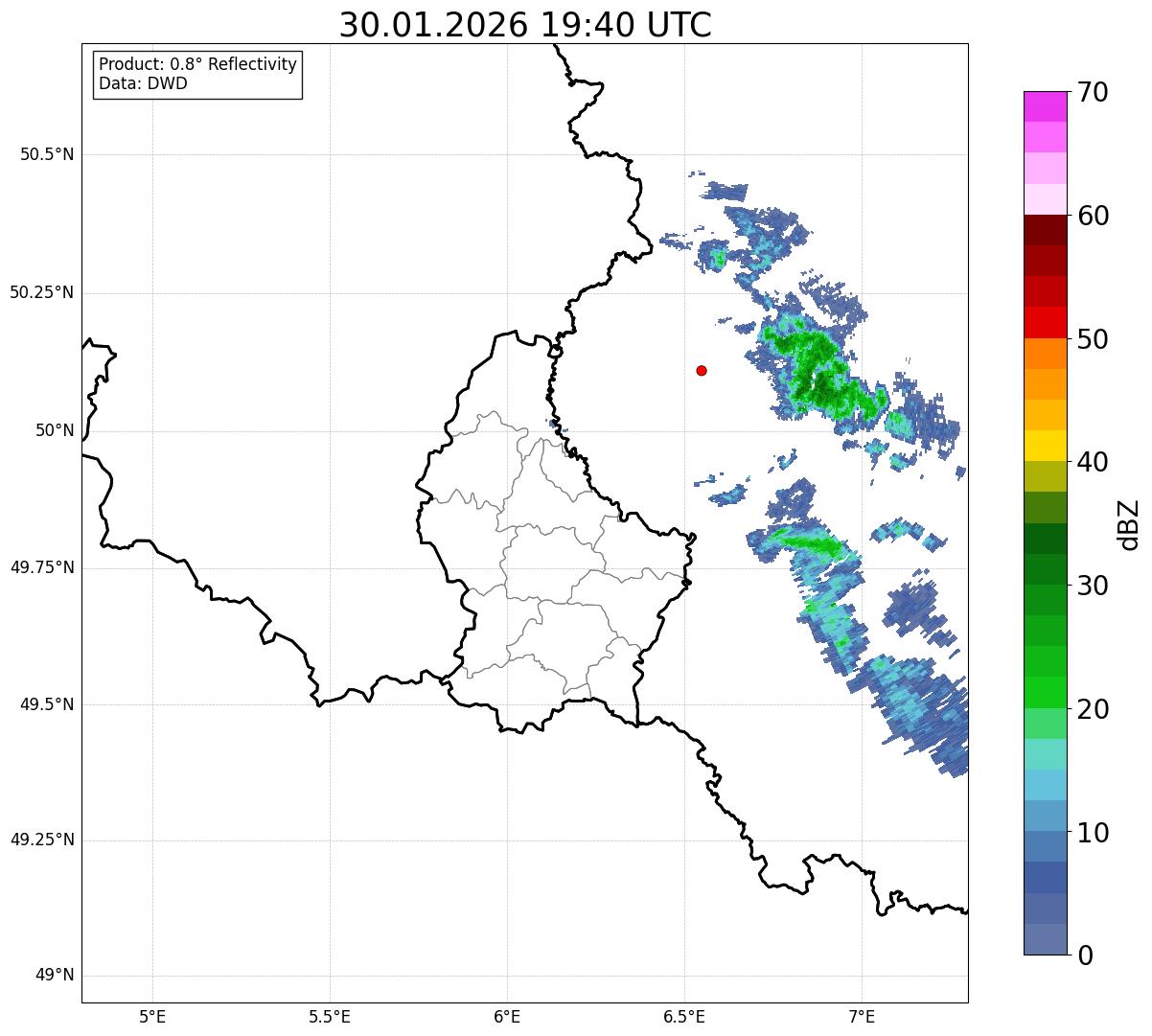Click the title 30.01.2026 19:40 UTC

pos(525,25)
